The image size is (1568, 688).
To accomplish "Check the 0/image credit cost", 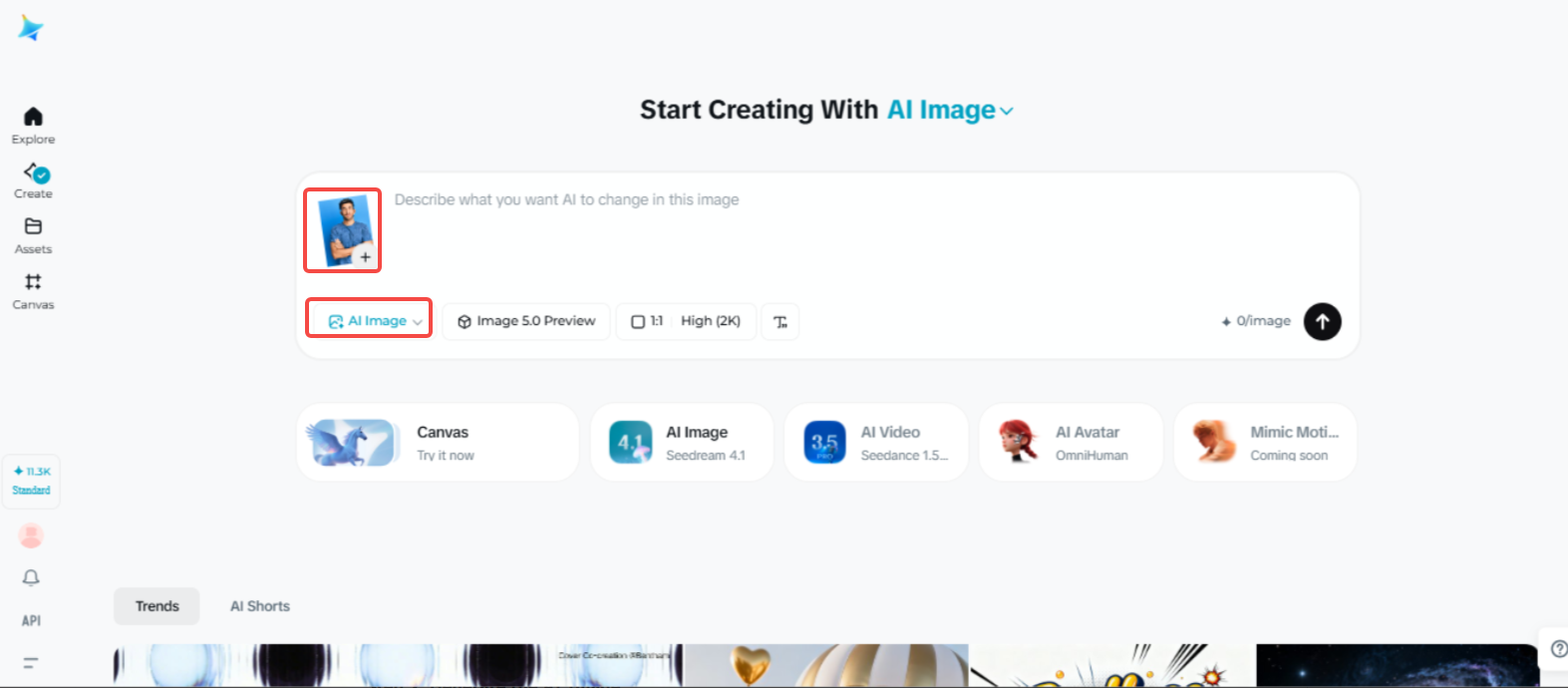I will coord(1256,321).
